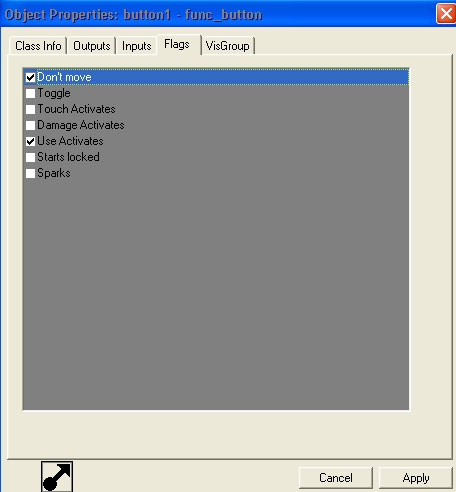This screenshot has width=456, height=492.
Task: Check the Touch Activates checkbox
Action: 30,109
